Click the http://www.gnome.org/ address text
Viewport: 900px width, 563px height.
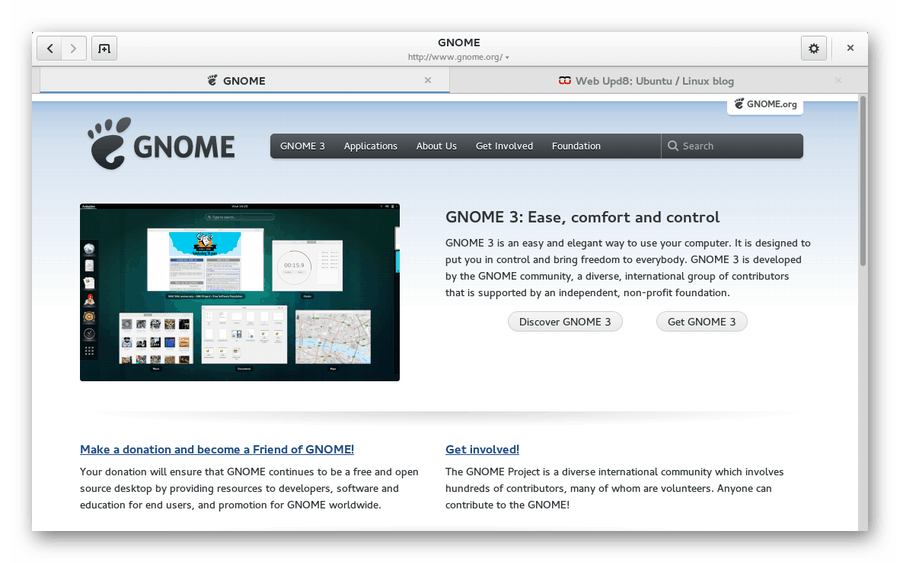pos(455,57)
